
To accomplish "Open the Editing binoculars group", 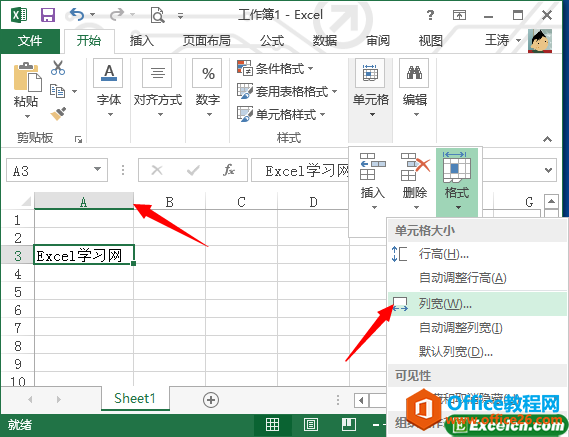I will point(414,73).
